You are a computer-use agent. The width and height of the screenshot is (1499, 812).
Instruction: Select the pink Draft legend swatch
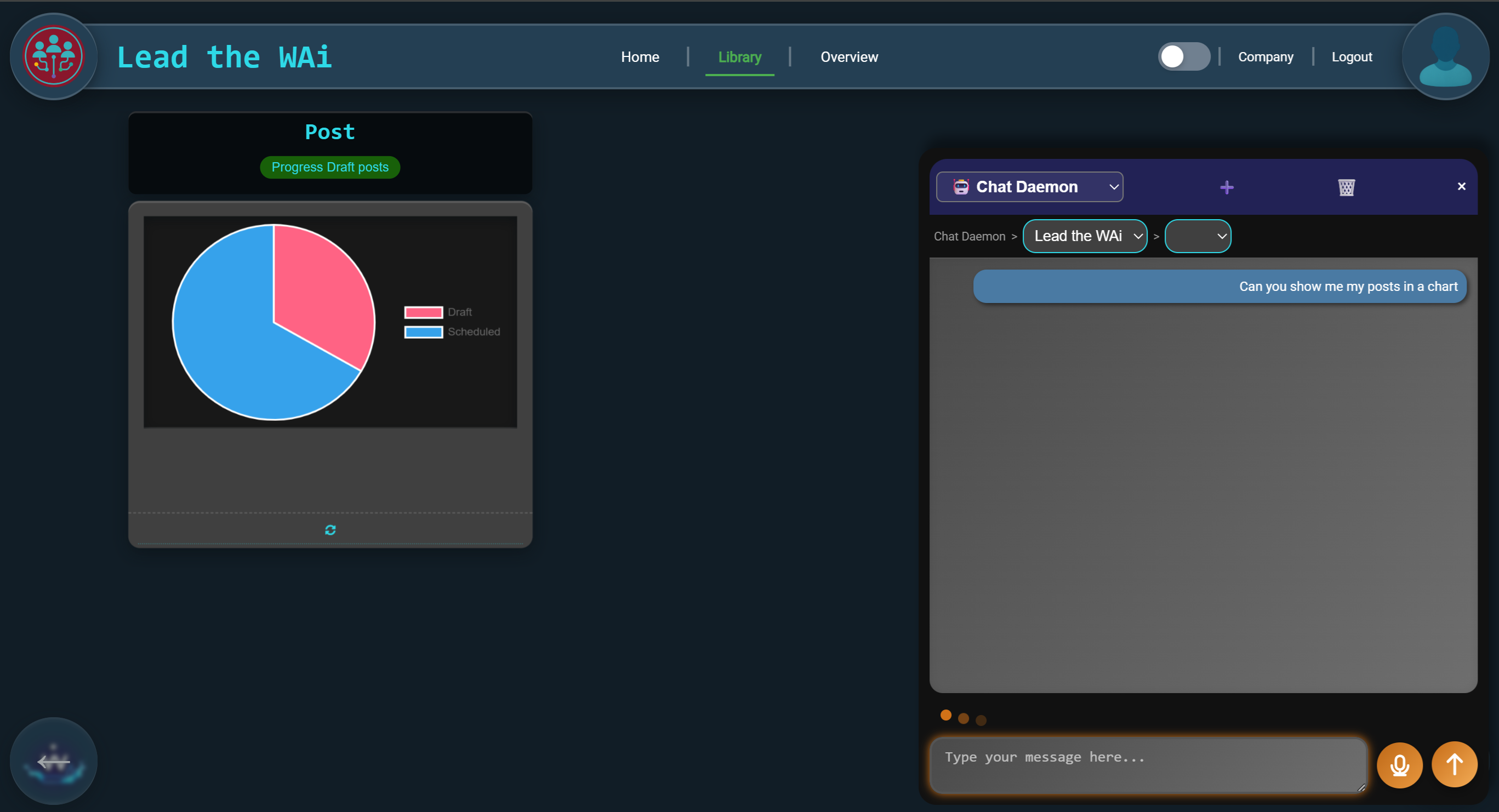(x=424, y=312)
